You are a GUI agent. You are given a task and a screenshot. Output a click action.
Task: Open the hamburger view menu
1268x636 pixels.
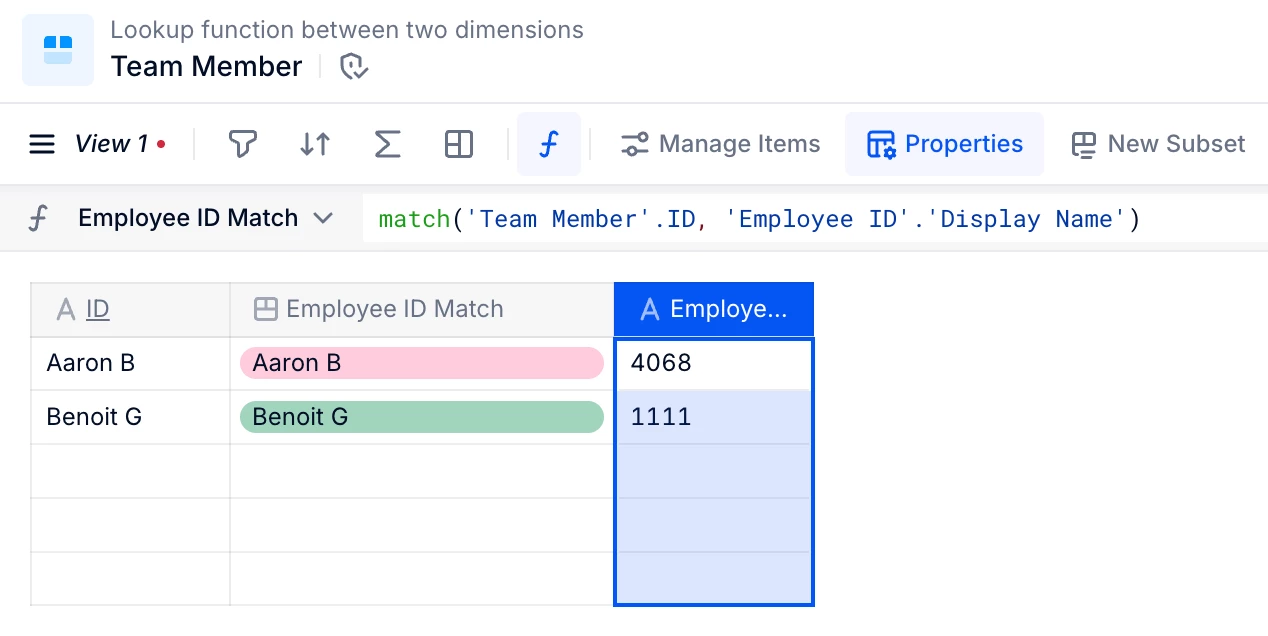(x=42, y=145)
